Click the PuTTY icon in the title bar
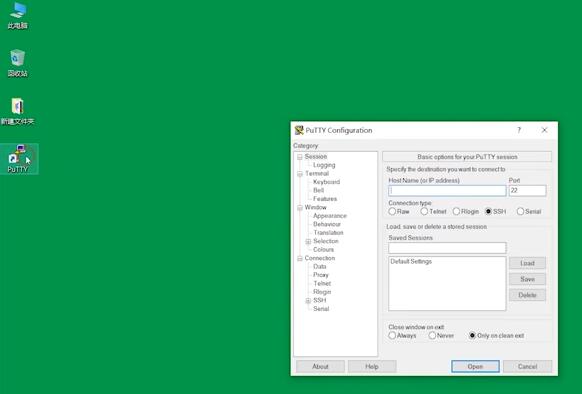Viewport: 582px width, 394px height. pos(299,130)
